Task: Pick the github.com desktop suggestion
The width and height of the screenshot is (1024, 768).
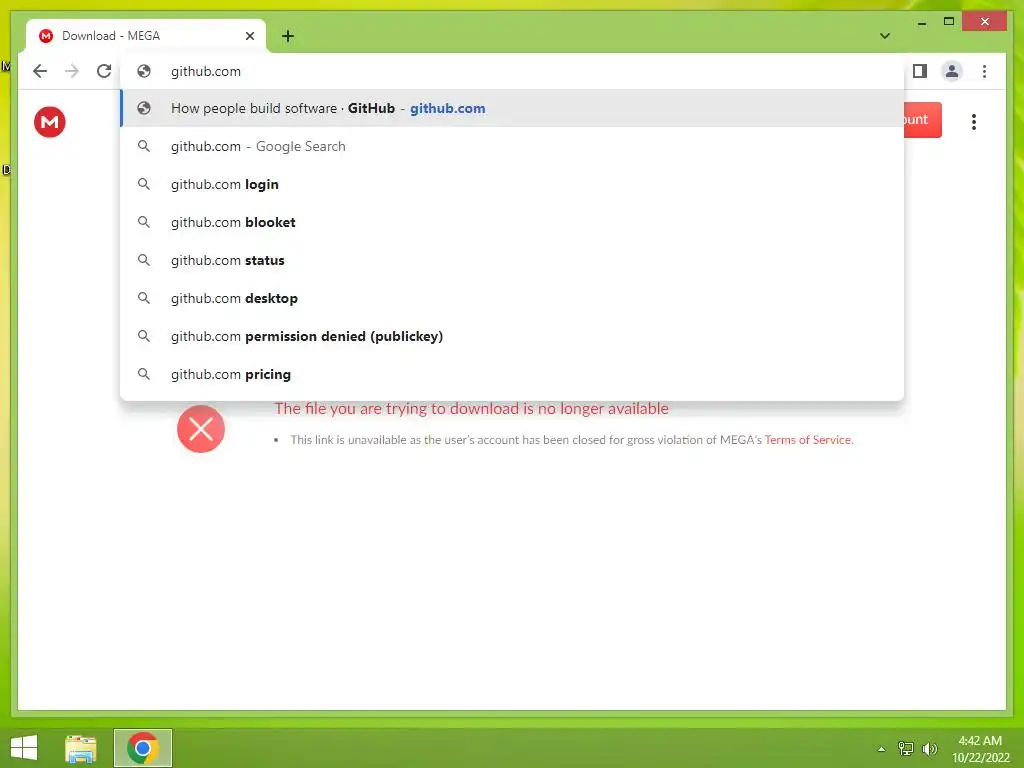Action: pyautogui.click(x=512, y=298)
